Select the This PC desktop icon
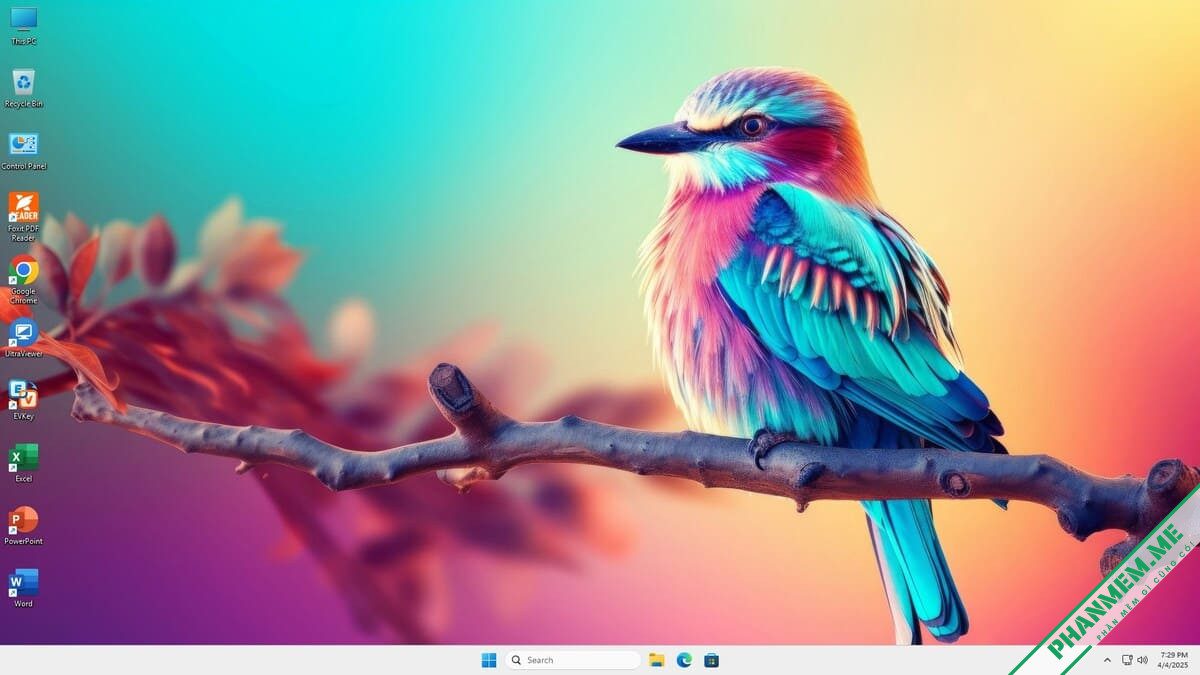The image size is (1200, 675). click(23, 25)
